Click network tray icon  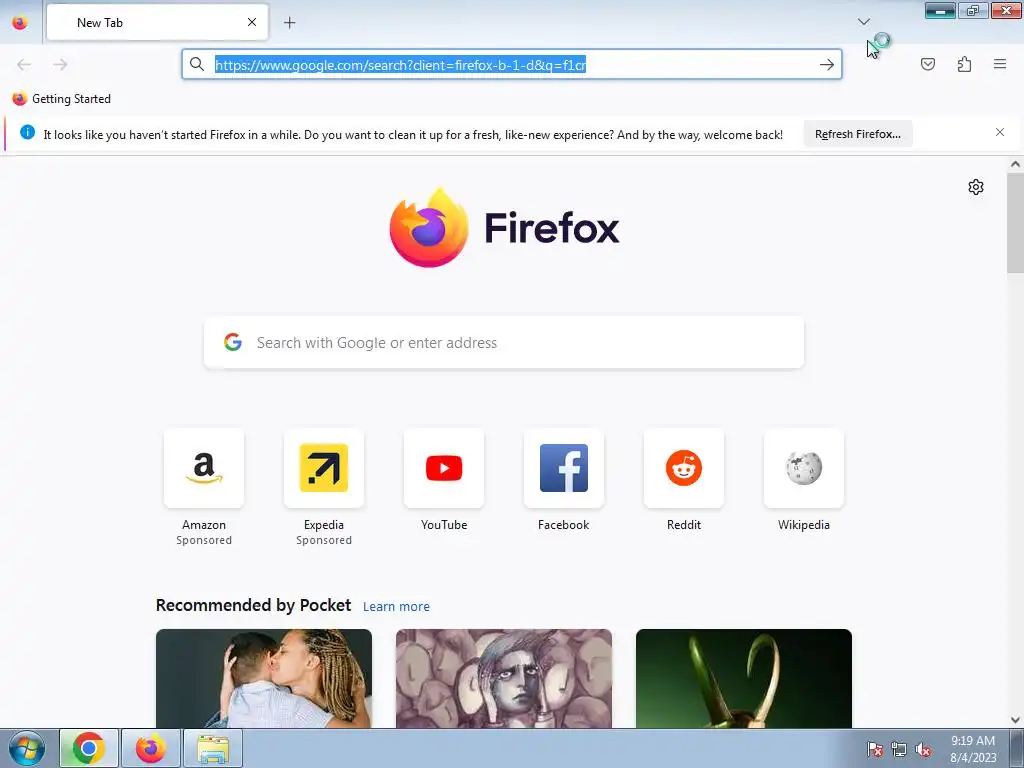tap(899, 749)
